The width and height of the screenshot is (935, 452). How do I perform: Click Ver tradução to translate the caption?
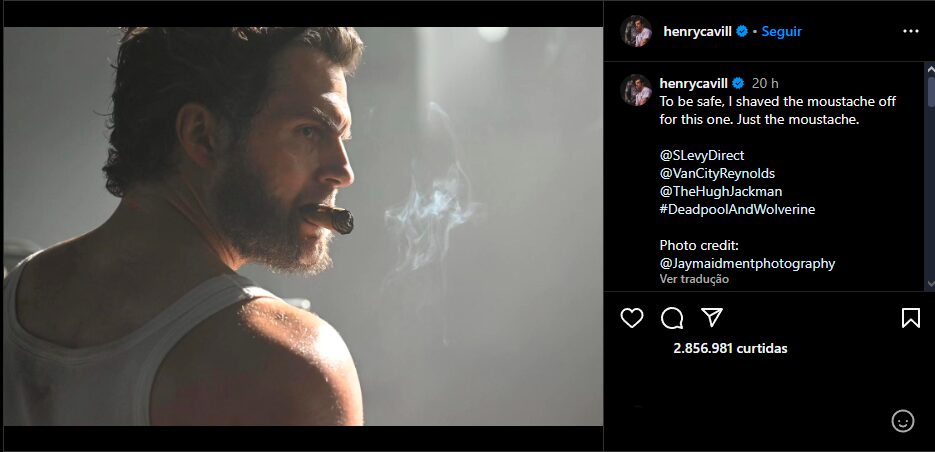(694, 279)
